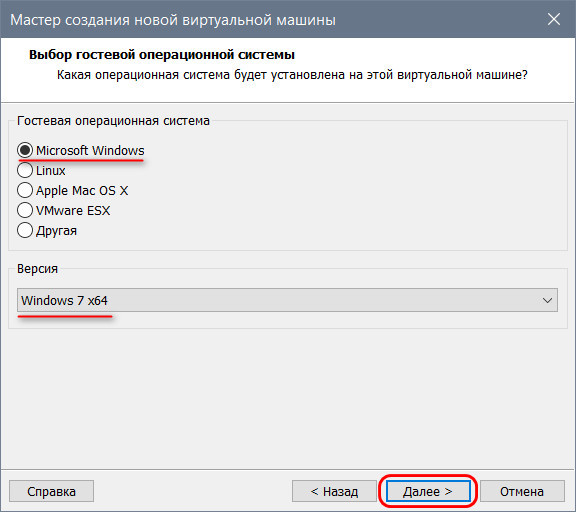Close the virtual machine wizard window
This screenshot has height=512, width=576.
(x=554, y=19)
